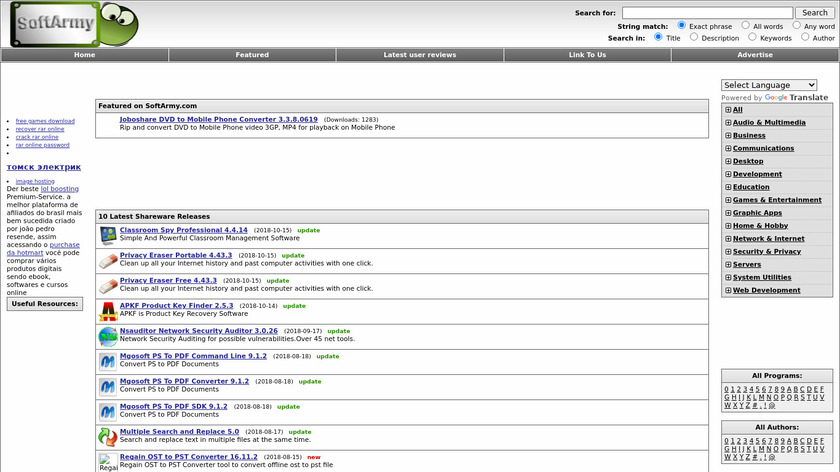Open Mgosoft PS To PDF SDK 9.1.2 link
The height and width of the screenshot is (472, 840).
174,406
